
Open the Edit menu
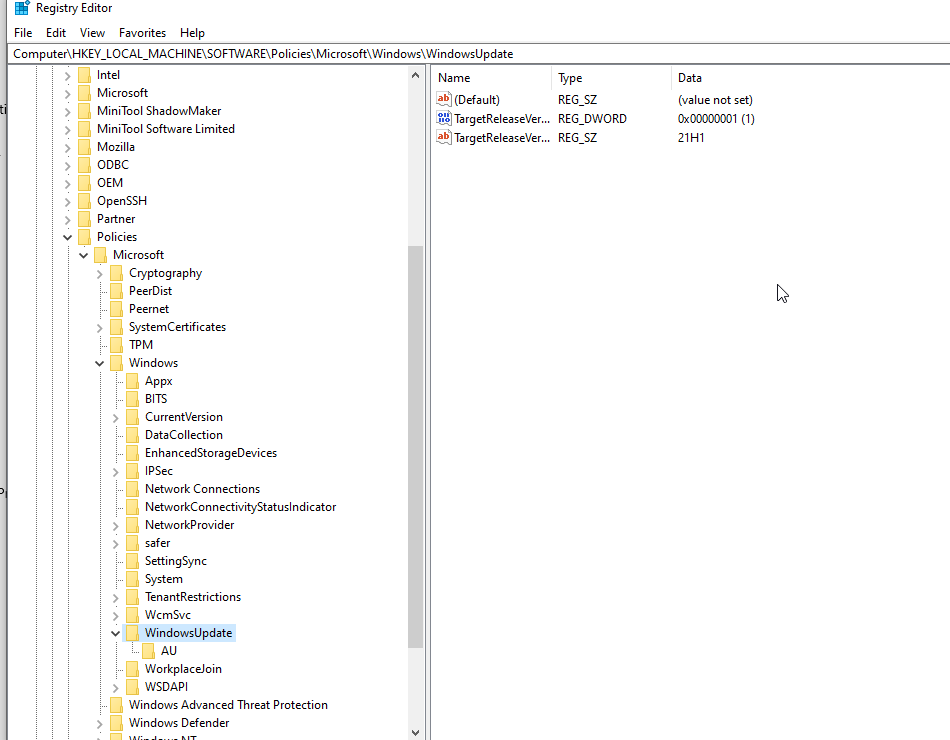(56, 33)
